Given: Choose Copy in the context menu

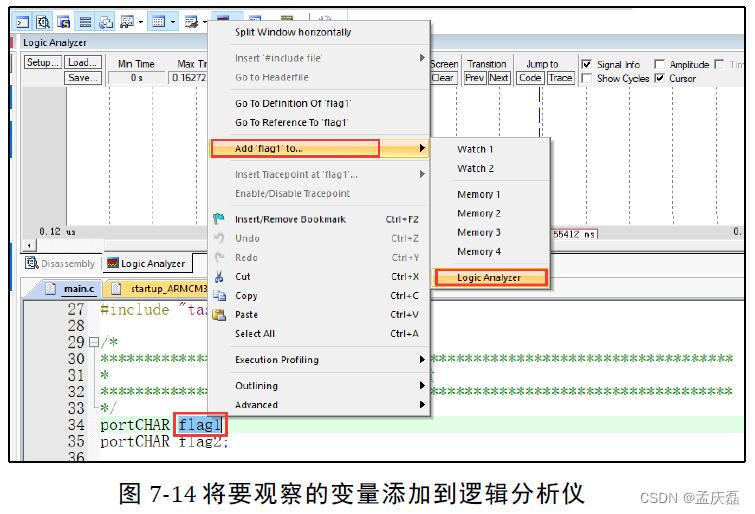Looking at the screenshot, I should 319,296.
